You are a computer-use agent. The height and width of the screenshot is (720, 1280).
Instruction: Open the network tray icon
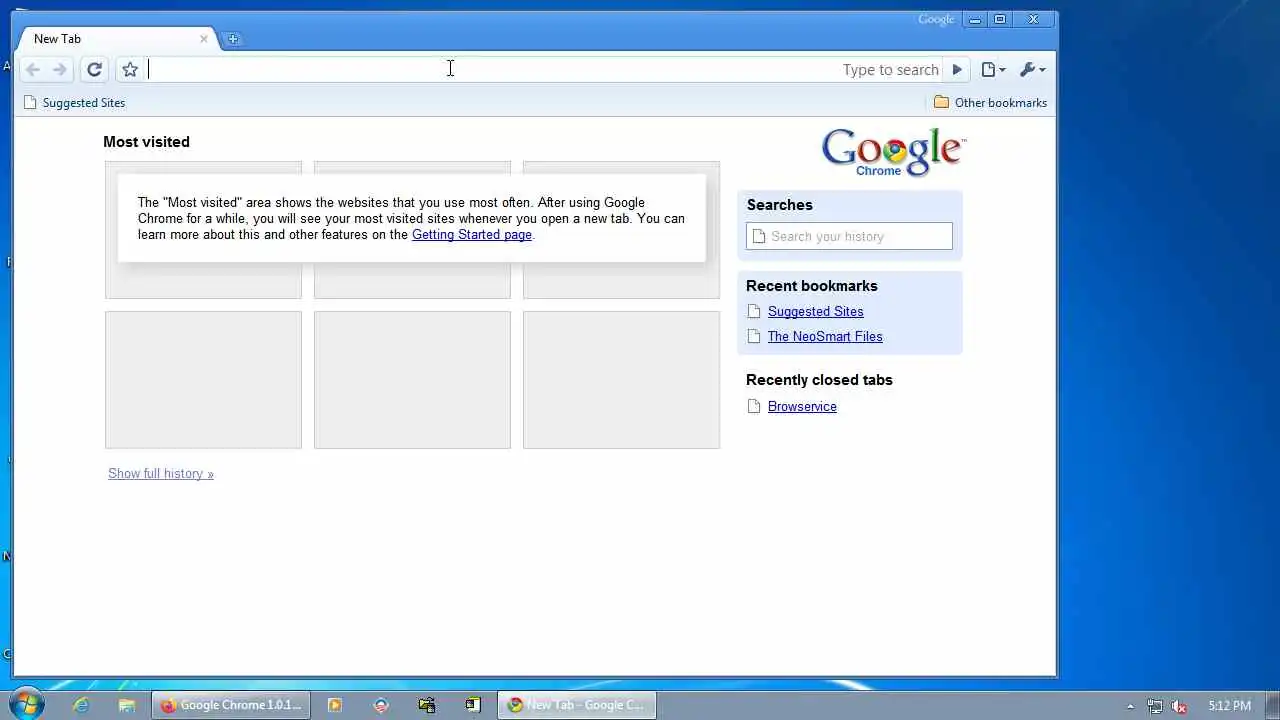[1155, 706]
